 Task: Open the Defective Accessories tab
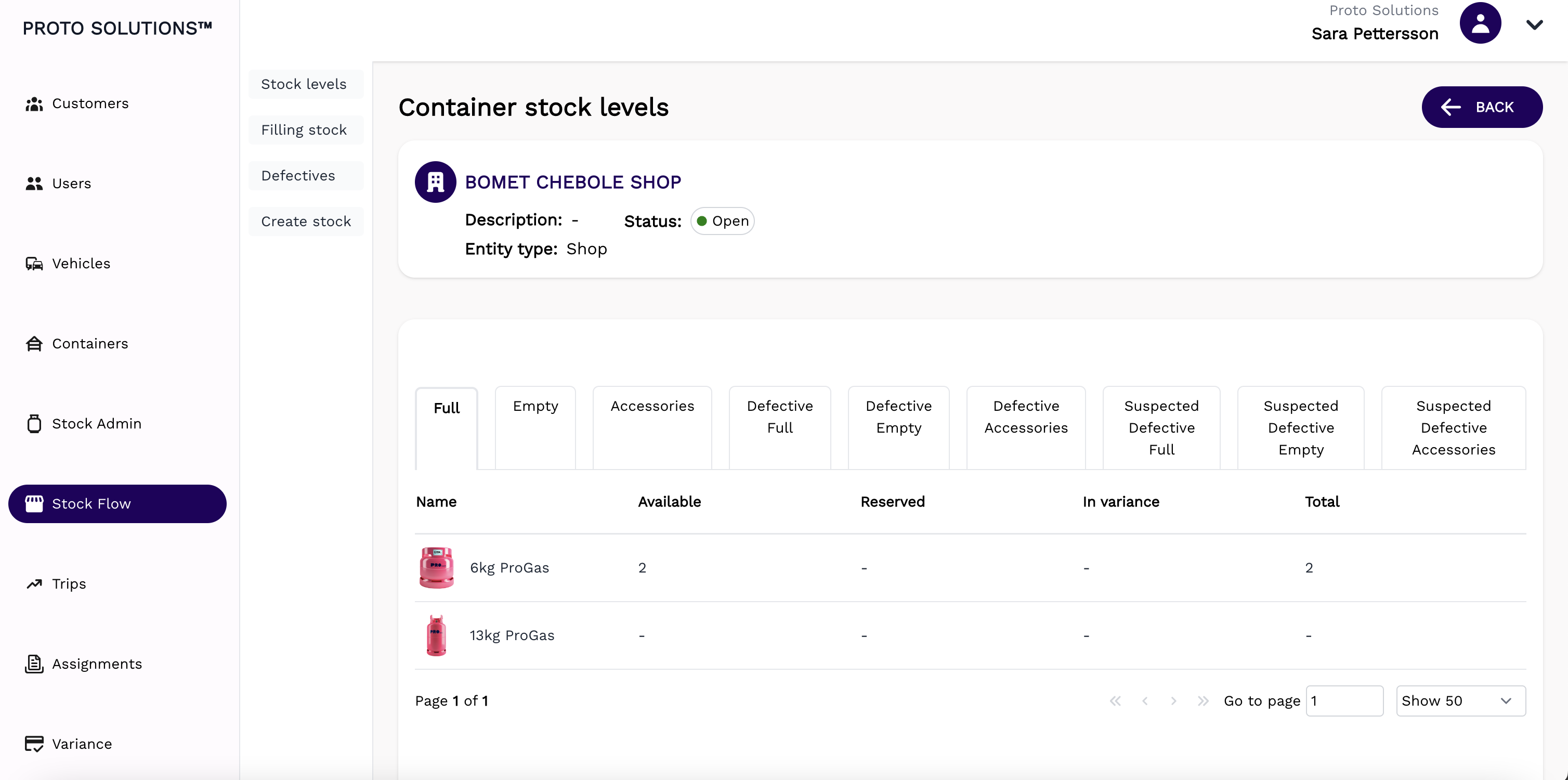1026,427
